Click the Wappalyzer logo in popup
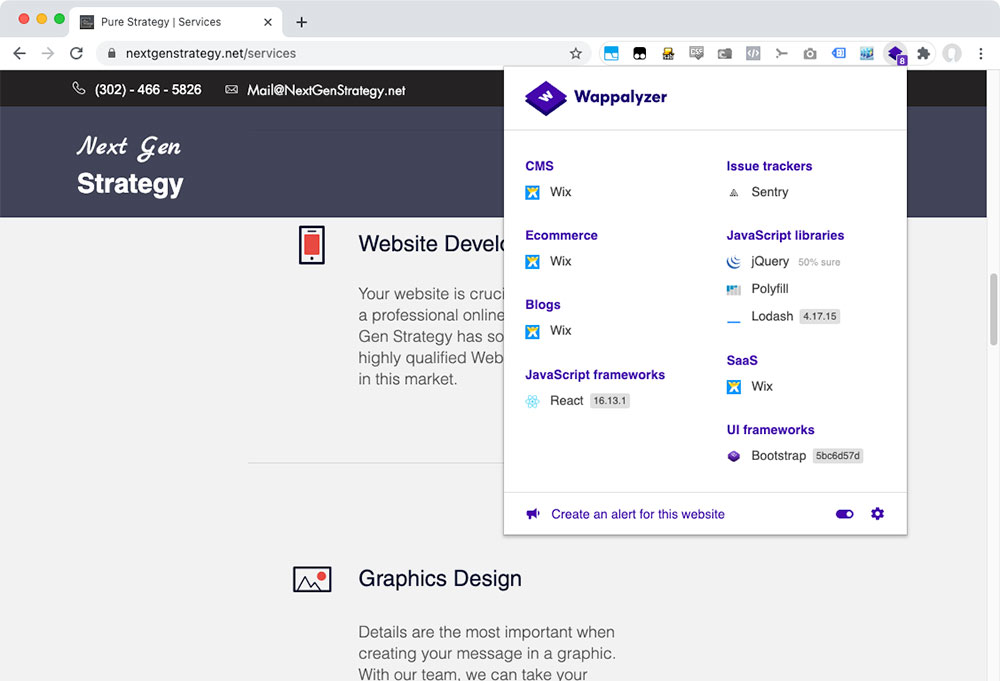Viewport: 1000px width, 681px height. [x=596, y=98]
